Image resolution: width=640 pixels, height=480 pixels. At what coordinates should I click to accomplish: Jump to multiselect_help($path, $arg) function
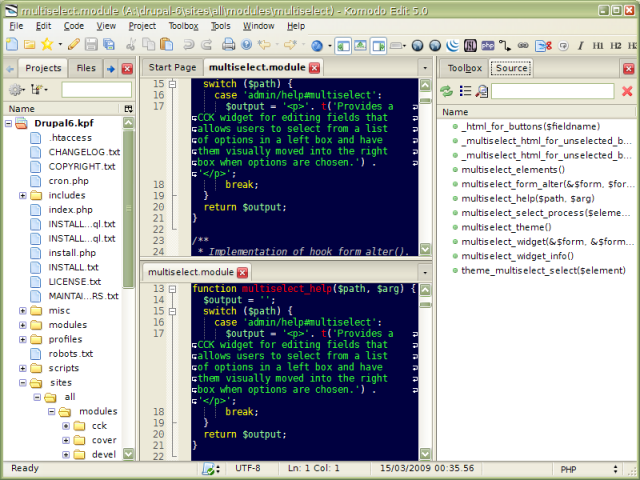pyautogui.click(x=527, y=198)
